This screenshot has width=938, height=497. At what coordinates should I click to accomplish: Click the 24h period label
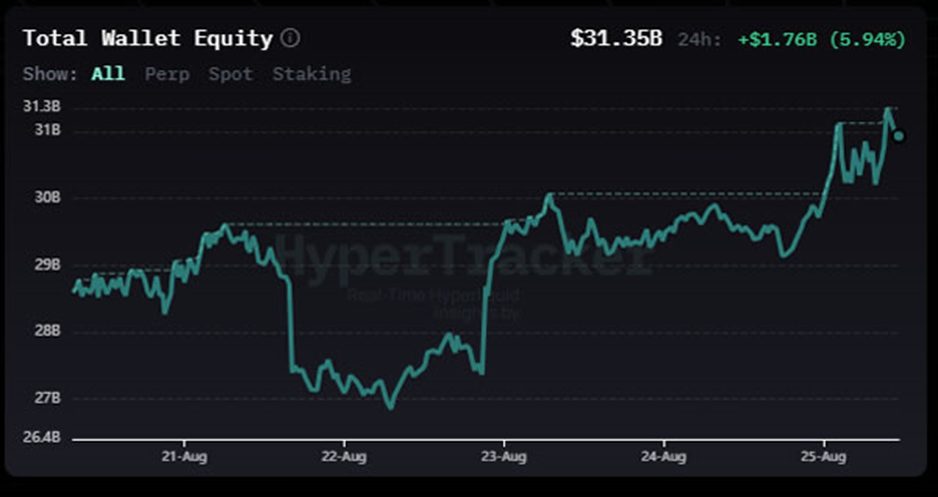(x=699, y=40)
